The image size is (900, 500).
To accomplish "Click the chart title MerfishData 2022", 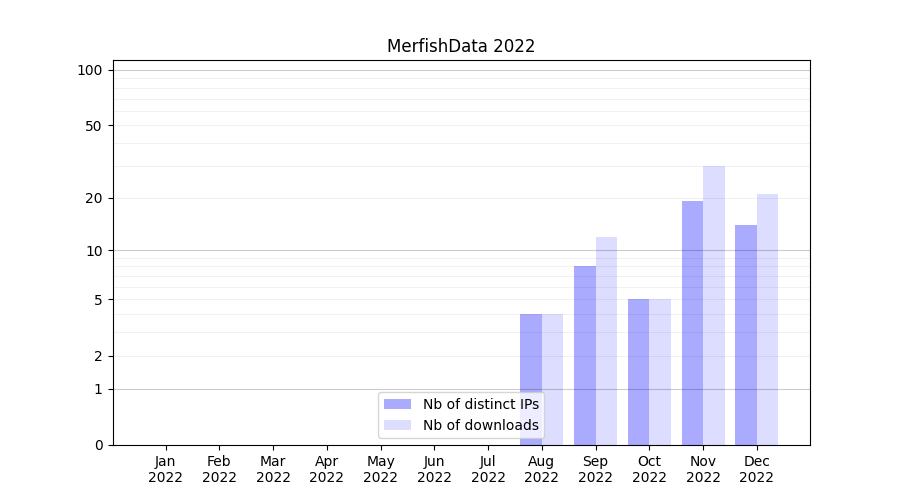I will click(x=461, y=46).
